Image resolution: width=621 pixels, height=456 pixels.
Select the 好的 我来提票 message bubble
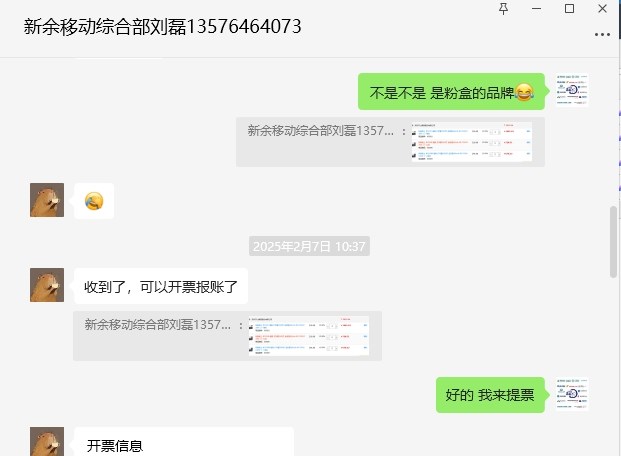pyautogui.click(x=490, y=395)
